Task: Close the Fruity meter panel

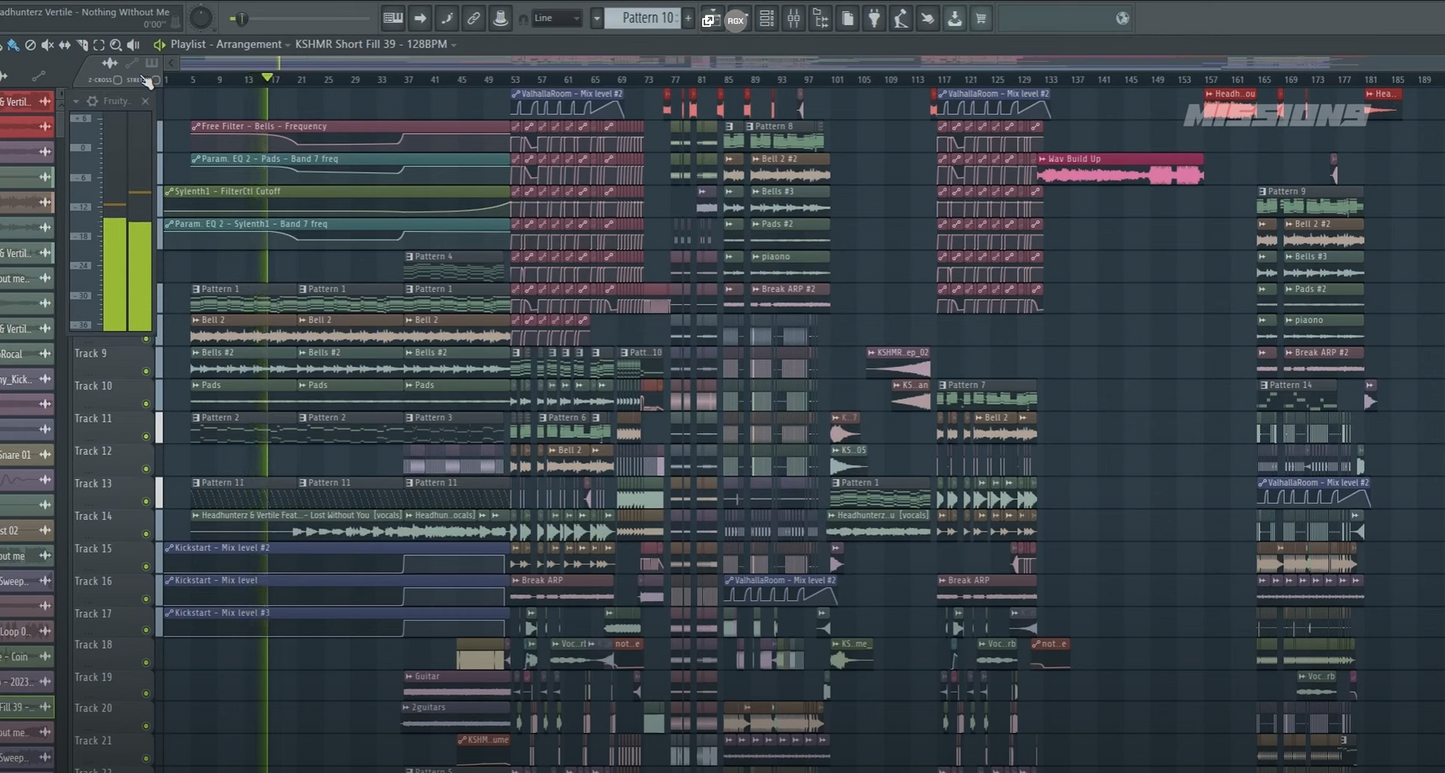Action: 144,101
